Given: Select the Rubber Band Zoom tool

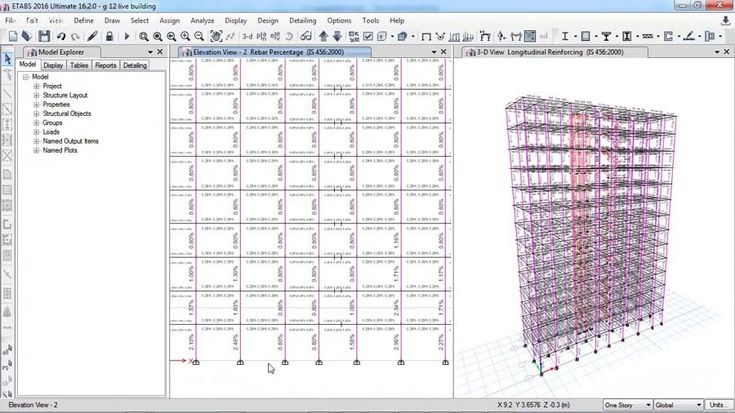Looking at the screenshot, I should 143,36.
